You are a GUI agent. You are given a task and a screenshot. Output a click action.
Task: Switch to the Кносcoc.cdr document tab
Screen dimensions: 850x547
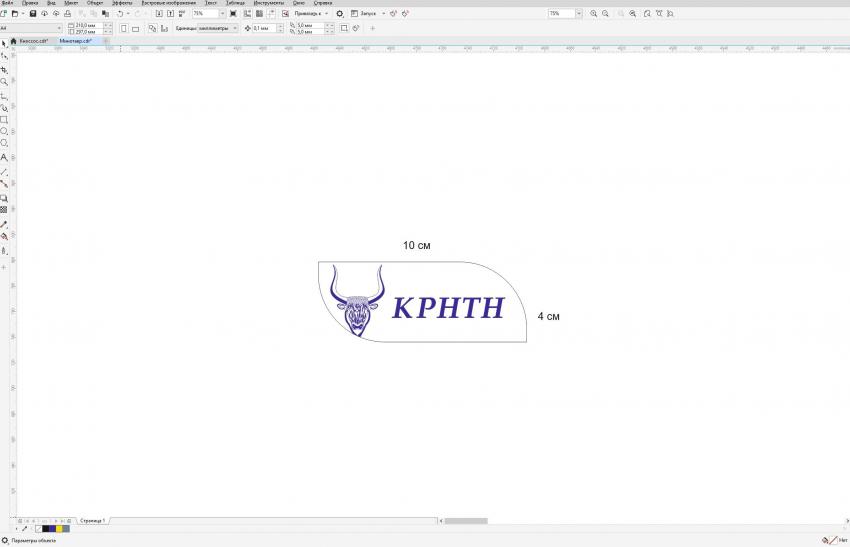pos(33,41)
